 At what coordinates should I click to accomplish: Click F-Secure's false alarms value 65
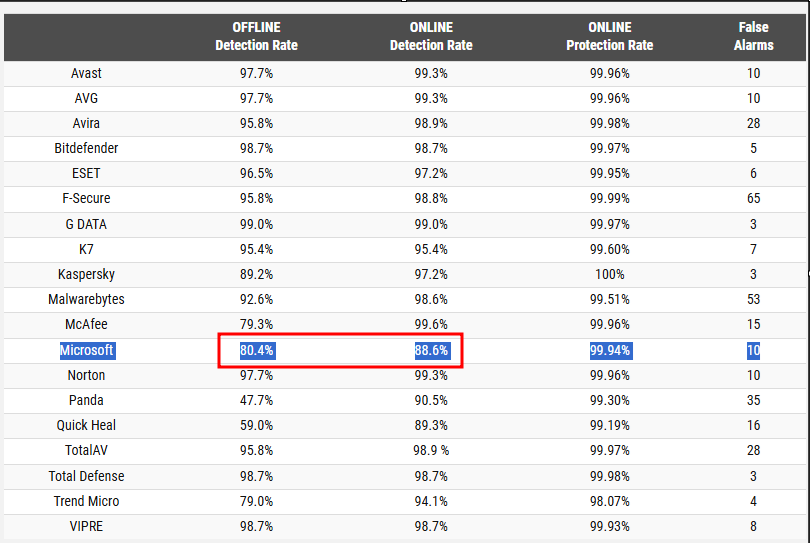(x=753, y=198)
